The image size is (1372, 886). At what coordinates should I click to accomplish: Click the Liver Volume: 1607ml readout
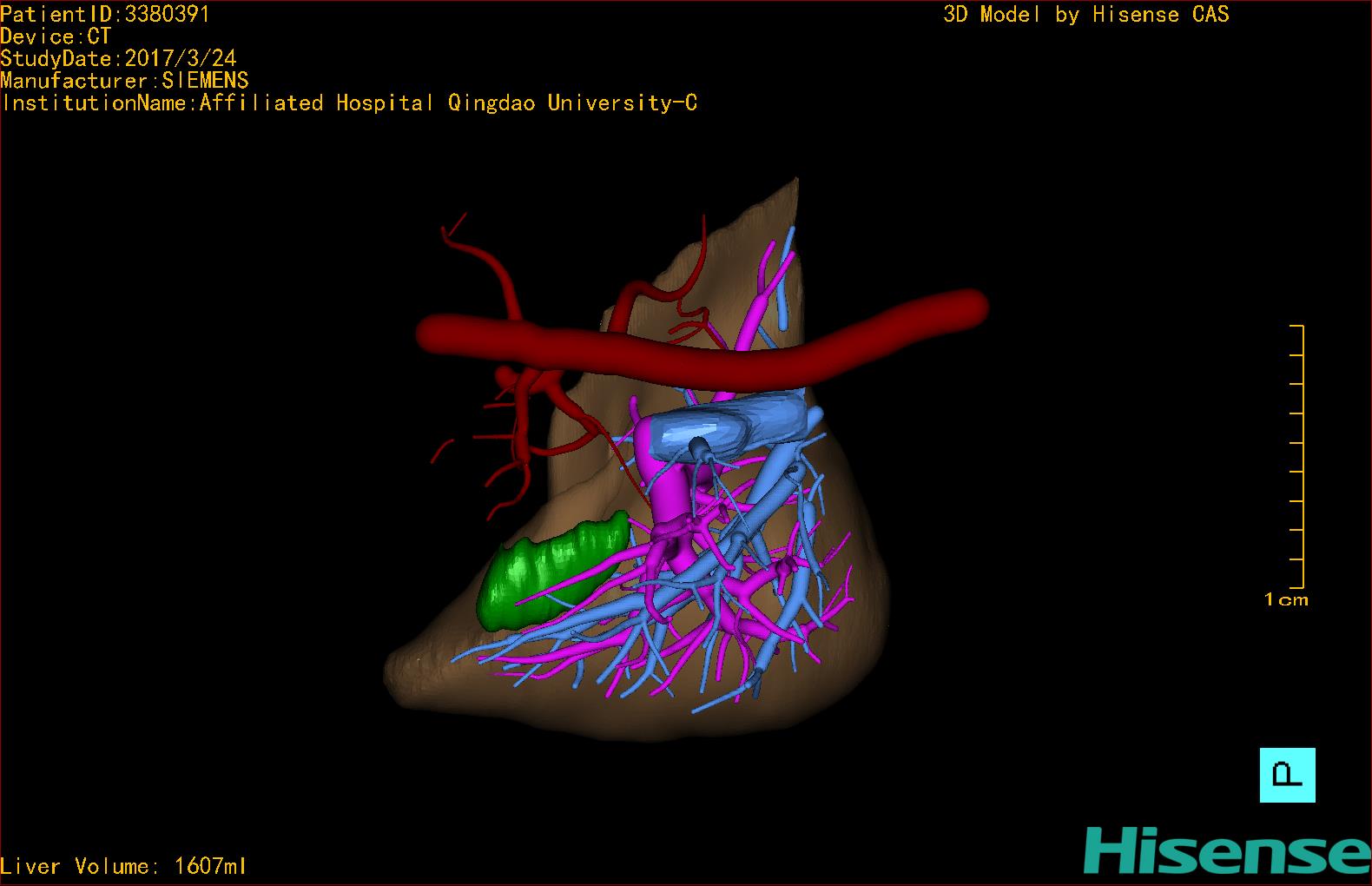123,866
